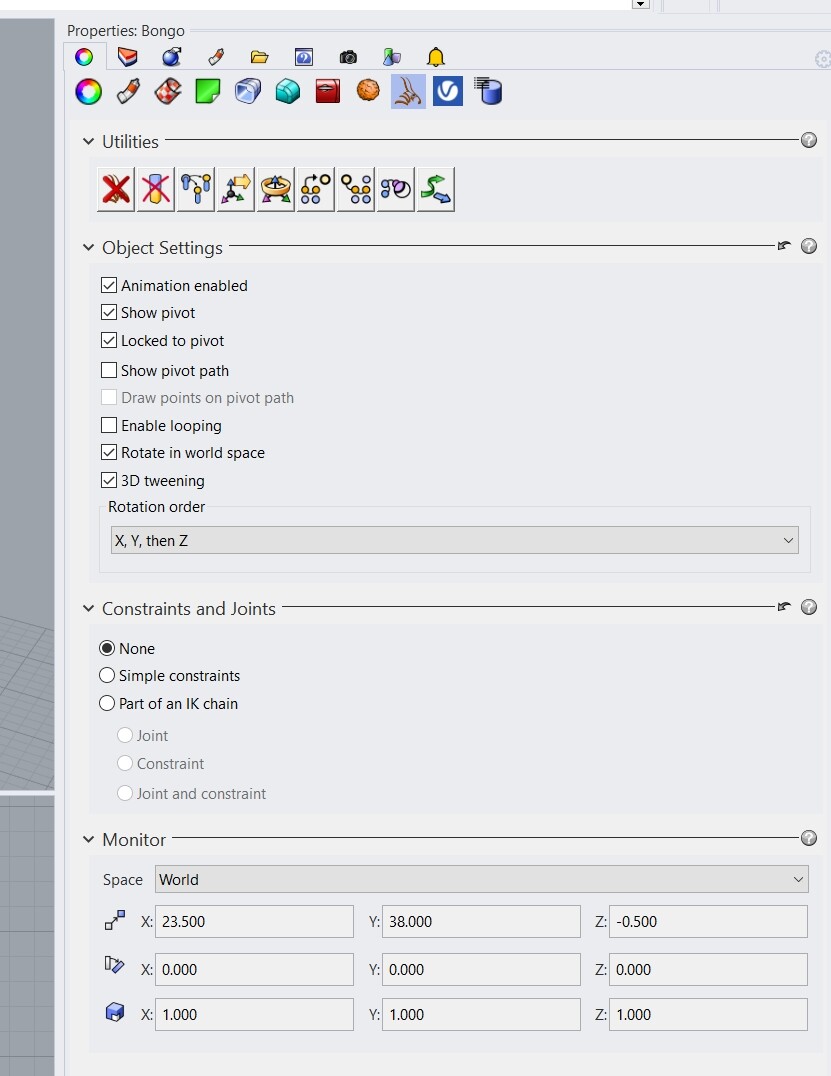Open the Rotation order dropdown
831x1076 pixels.
pyautogui.click(x=454, y=540)
